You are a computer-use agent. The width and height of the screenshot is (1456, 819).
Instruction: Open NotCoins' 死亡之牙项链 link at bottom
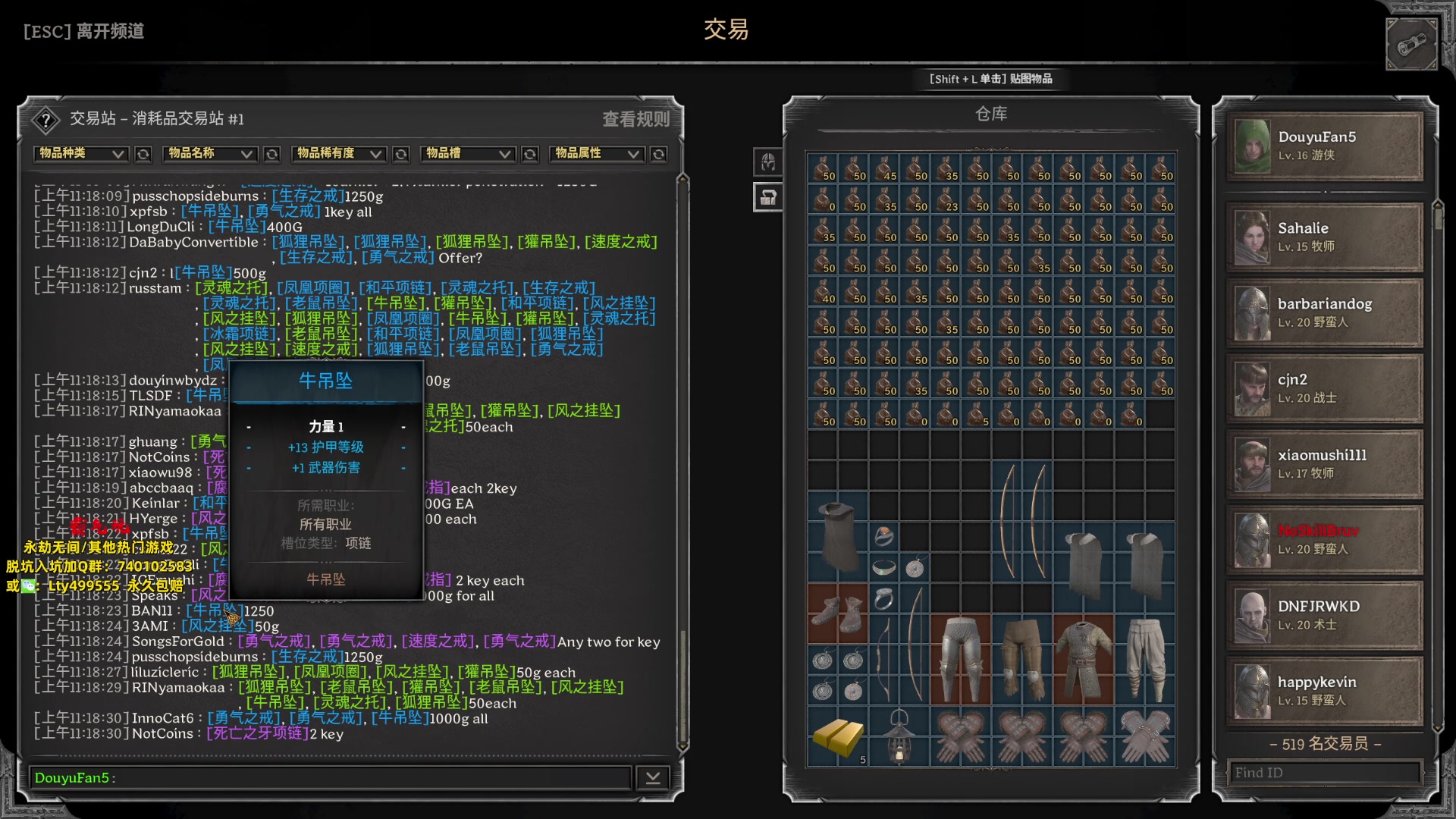click(258, 733)
